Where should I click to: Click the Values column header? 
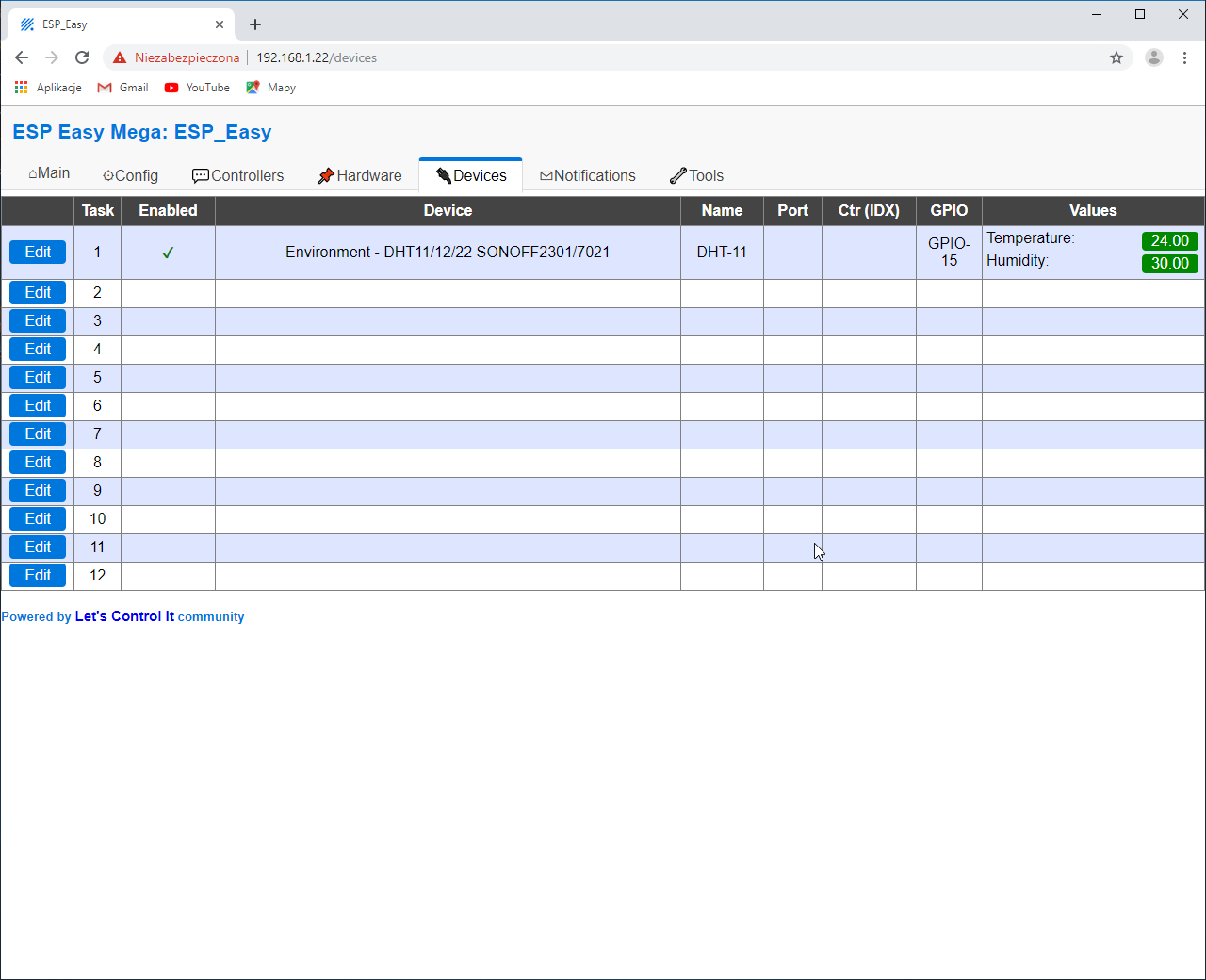coord(1093,210)
